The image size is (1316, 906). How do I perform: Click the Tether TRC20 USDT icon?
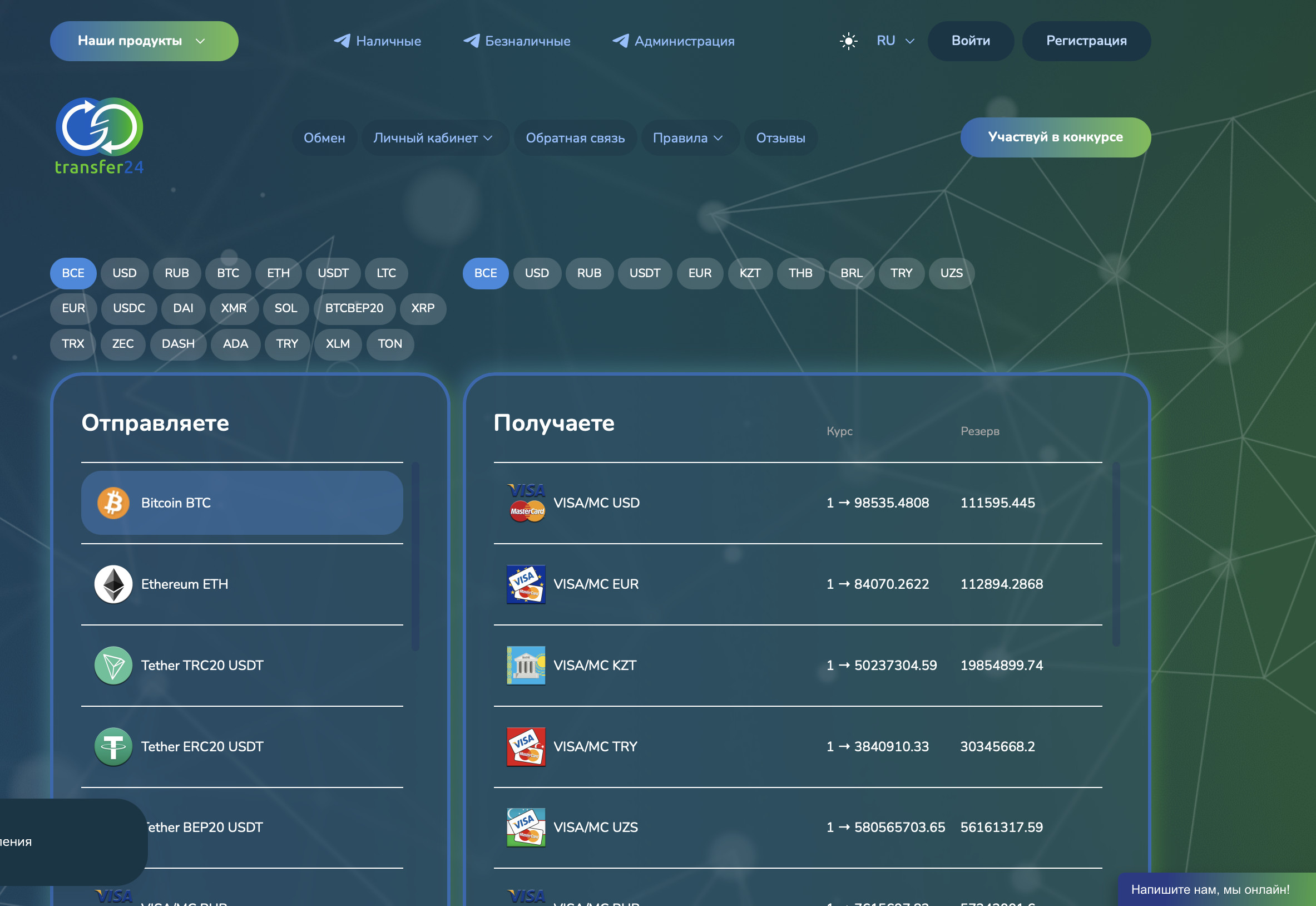(113, 665)
